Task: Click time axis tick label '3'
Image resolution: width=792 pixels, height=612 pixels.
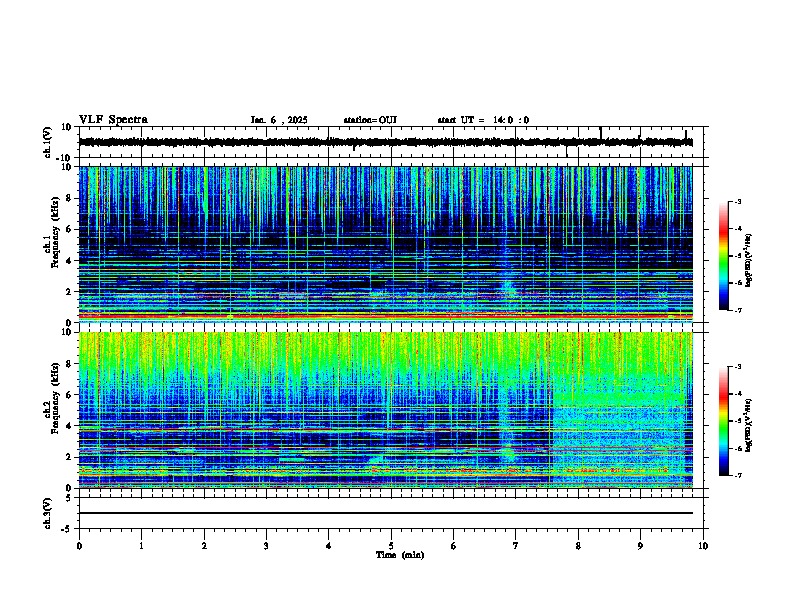Action: click(x=266, y=546)
